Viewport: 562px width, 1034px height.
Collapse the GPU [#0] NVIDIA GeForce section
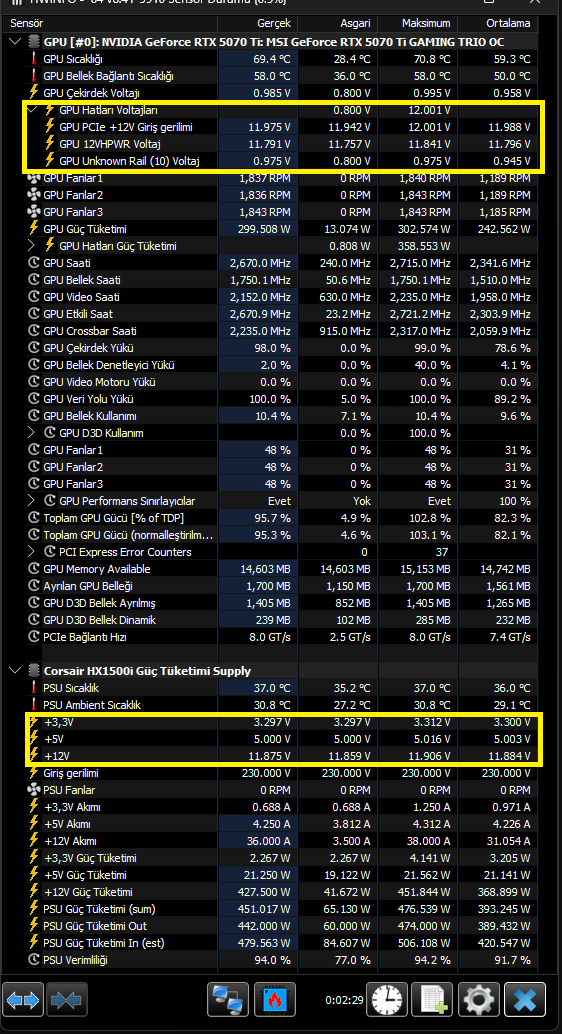(x=15, y=42)
